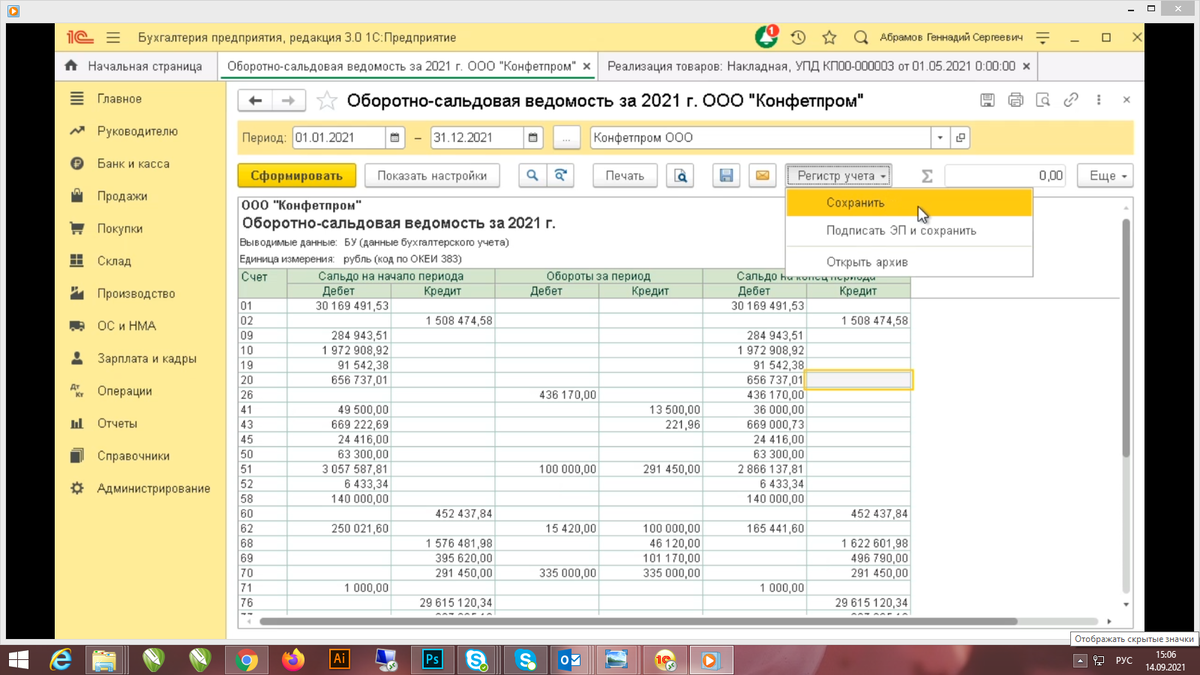1200x675 pixels.
Task: Open the 1C main menu hamburger icon
Action: tap(112, 38)
